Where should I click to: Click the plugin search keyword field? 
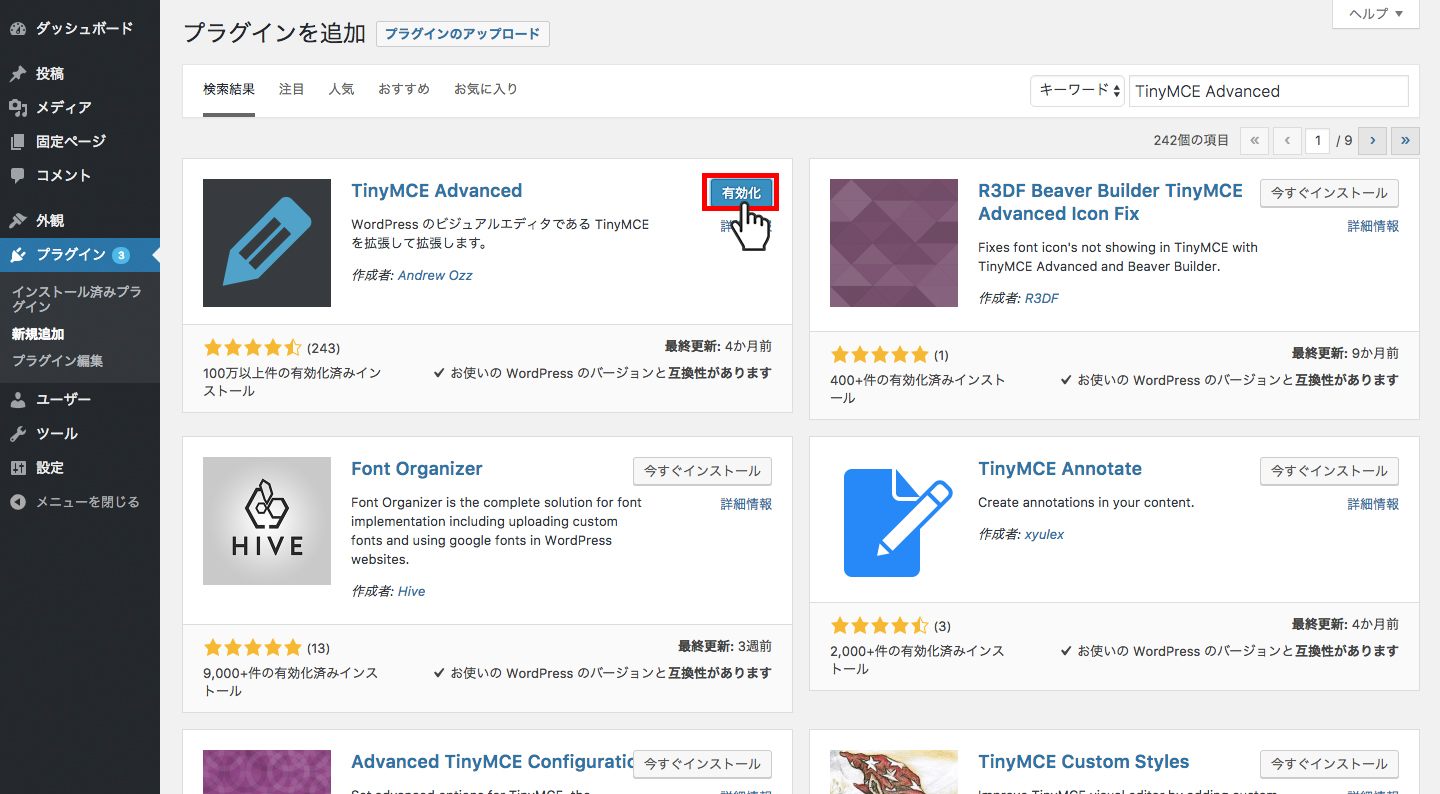tap(1269, 91)
